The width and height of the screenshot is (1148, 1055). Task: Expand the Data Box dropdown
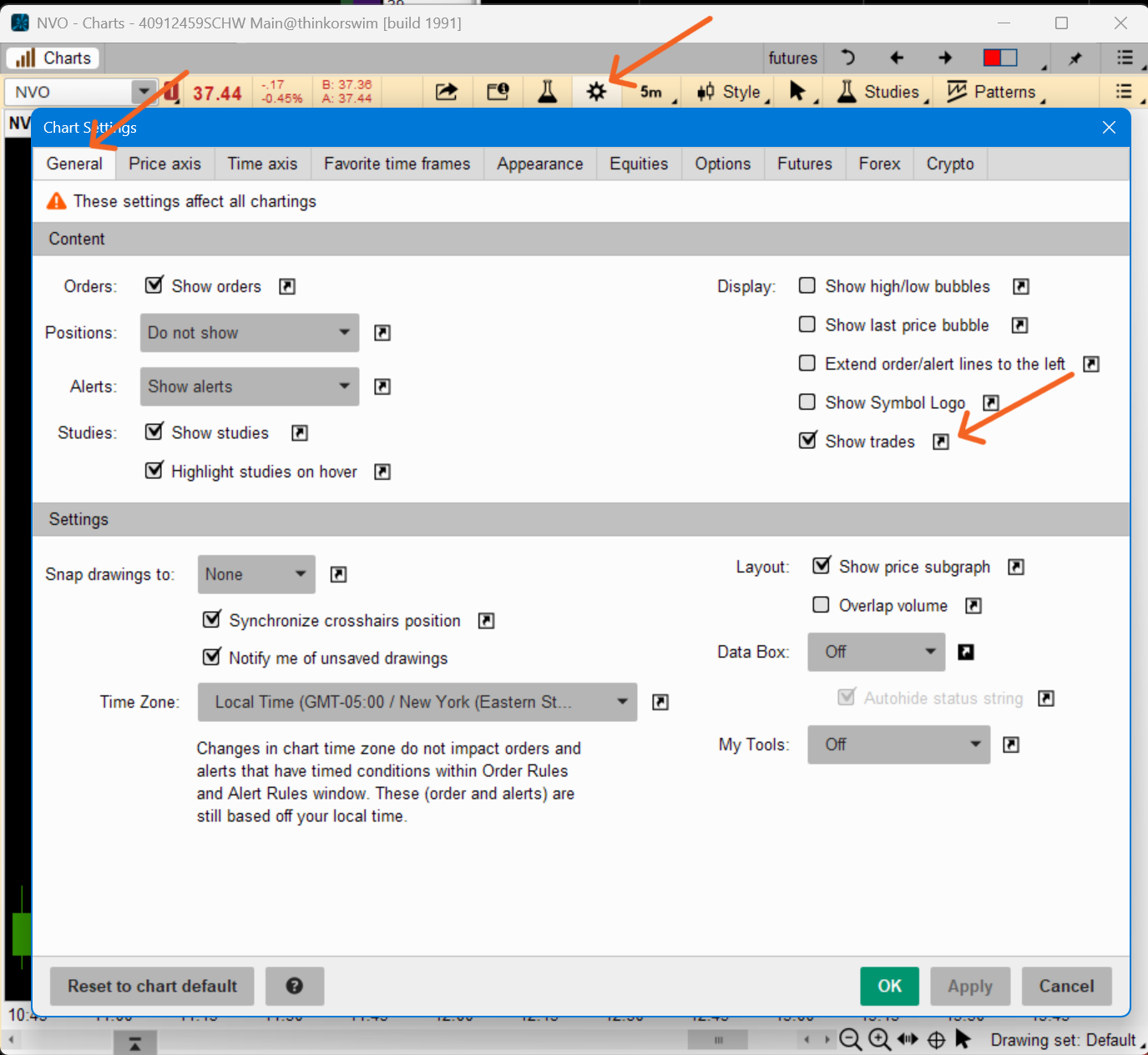click(876, 652)
